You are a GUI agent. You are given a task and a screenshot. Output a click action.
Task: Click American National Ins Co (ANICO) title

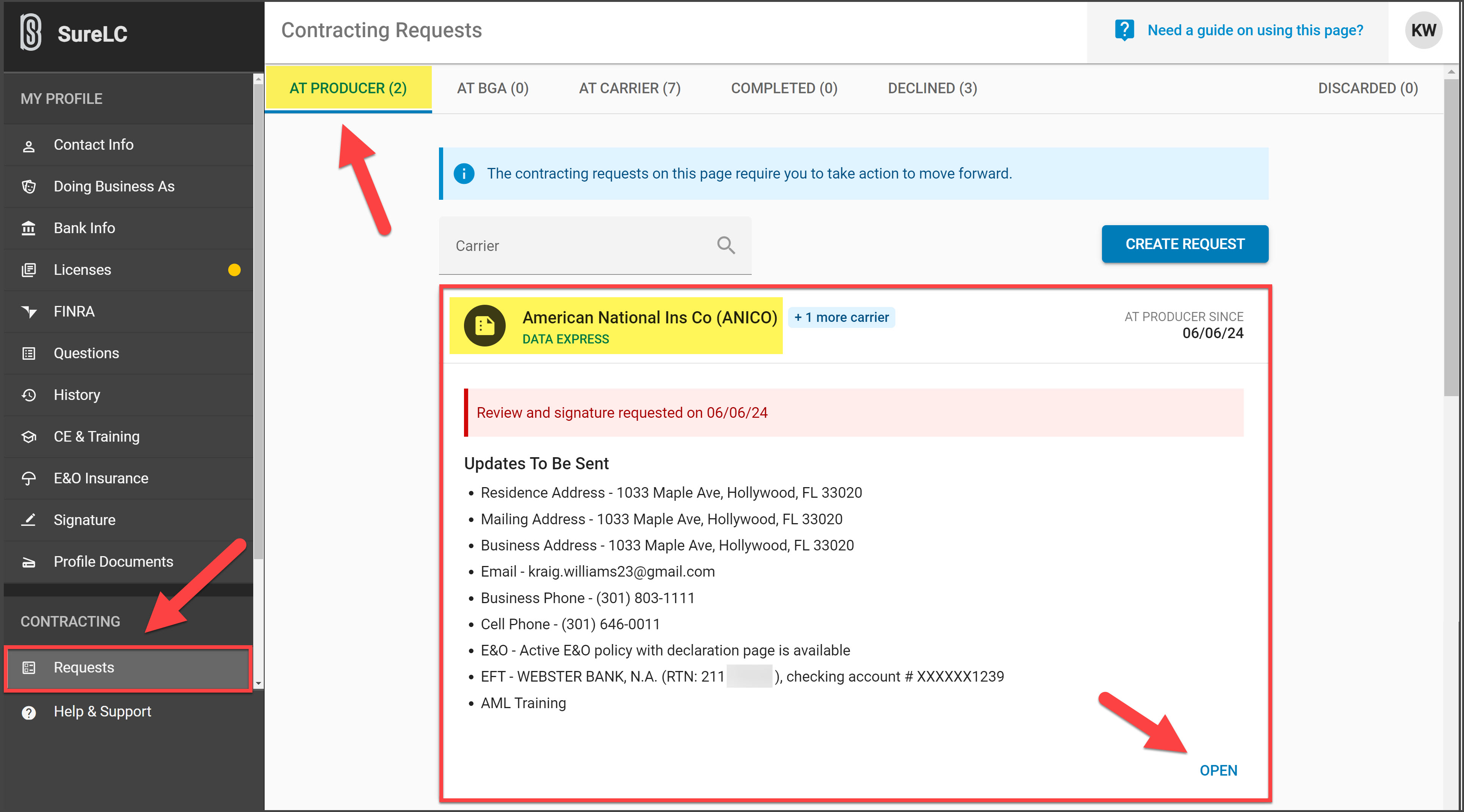pos(650,318)
